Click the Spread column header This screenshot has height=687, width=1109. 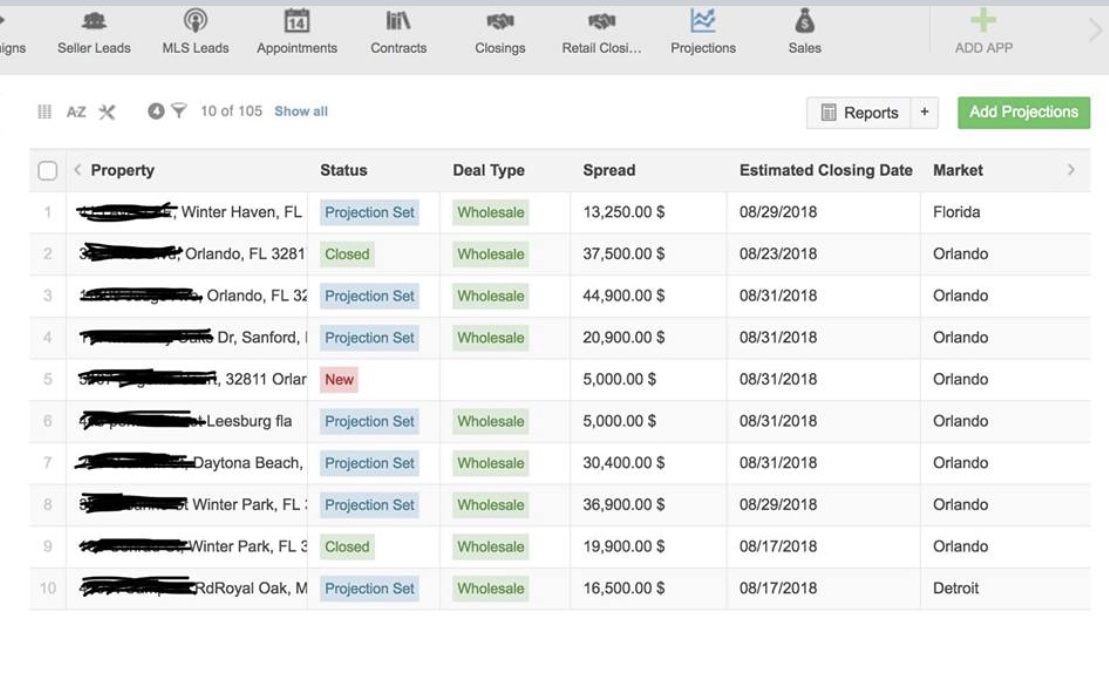point(609,170)
